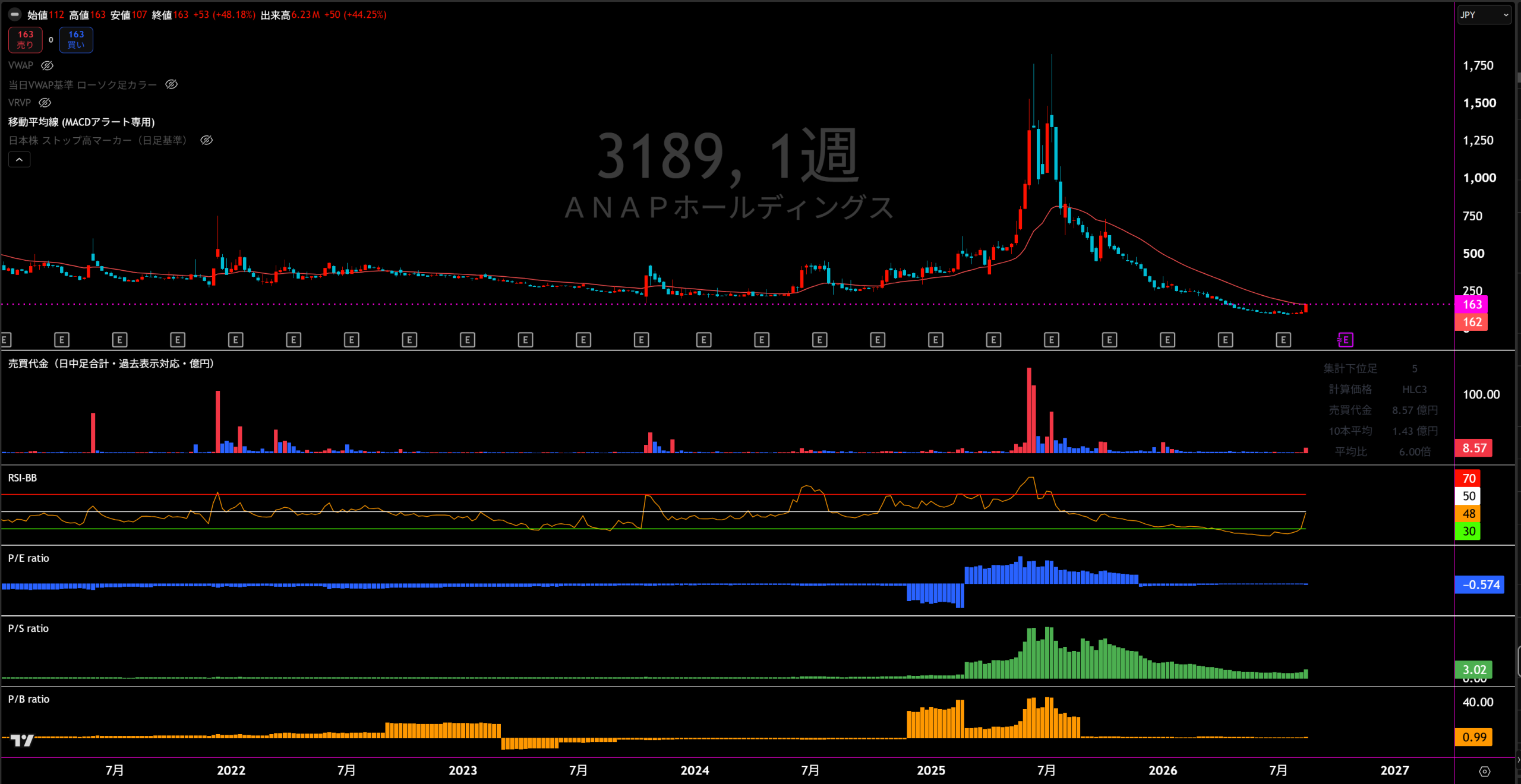Click the 計算価格 HLC3 value
The height and width of the screenshot is (784, 1521).
1414,389
